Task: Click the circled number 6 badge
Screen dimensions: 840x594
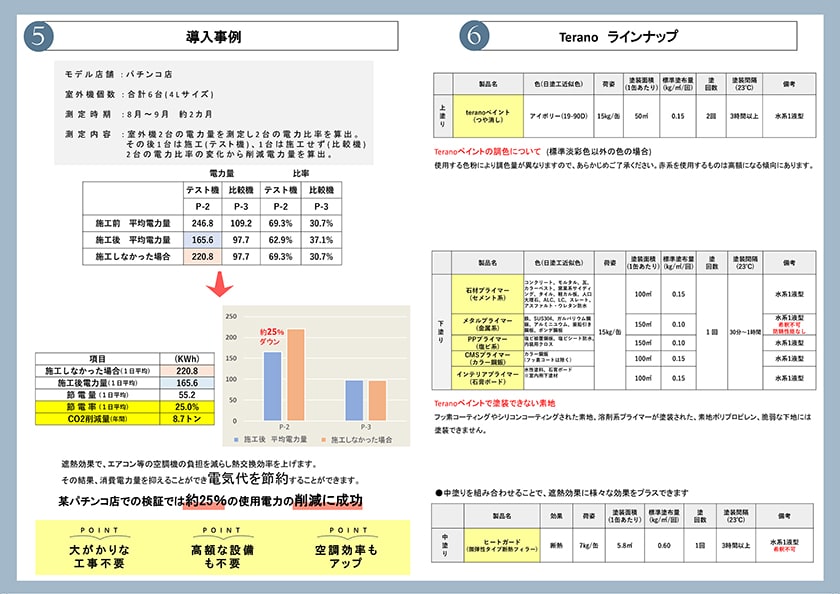Action: [x=474, y=36]
